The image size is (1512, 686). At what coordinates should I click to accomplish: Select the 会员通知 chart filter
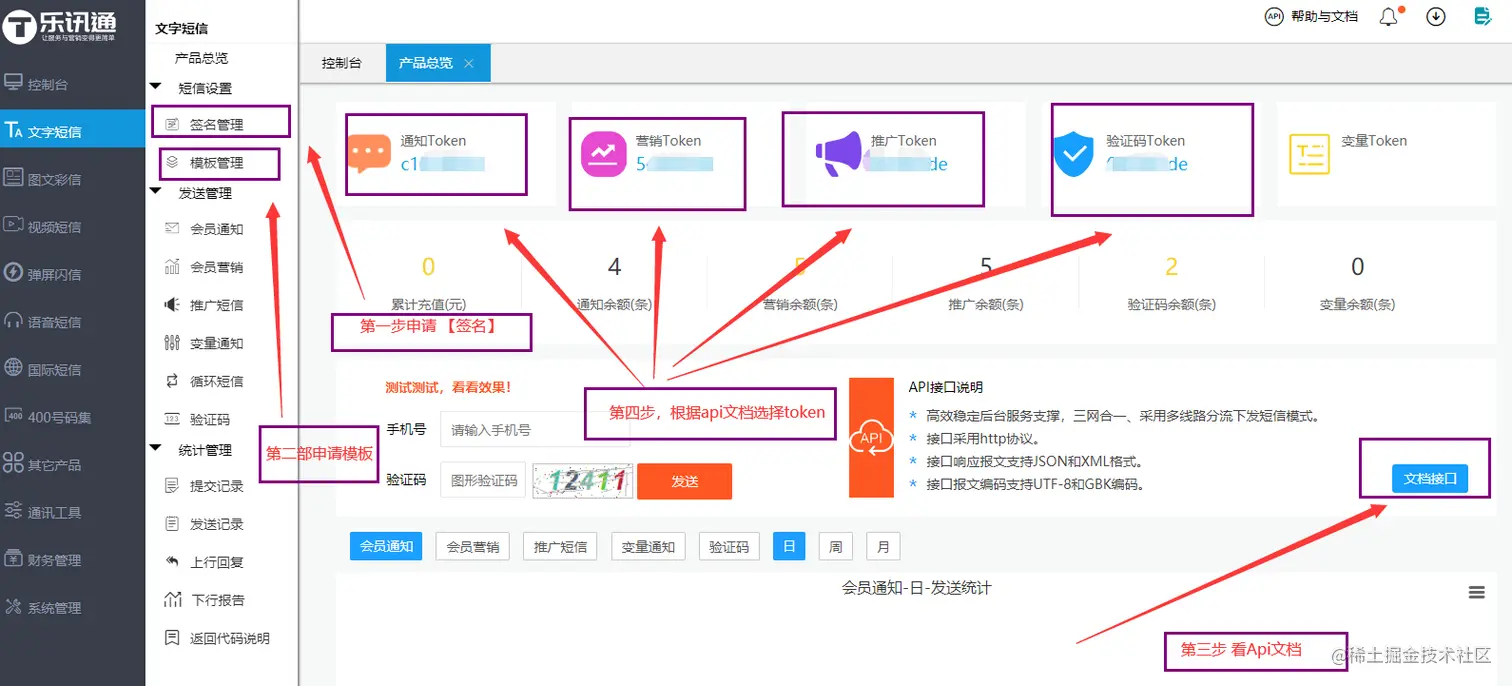point(386,546)
